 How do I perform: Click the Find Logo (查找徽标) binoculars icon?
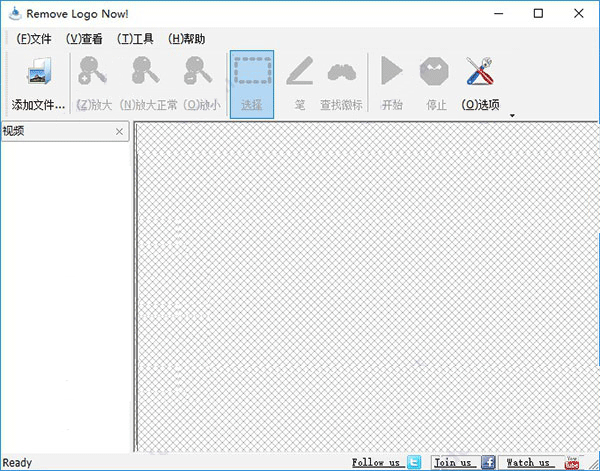click(x=342, y=72)
